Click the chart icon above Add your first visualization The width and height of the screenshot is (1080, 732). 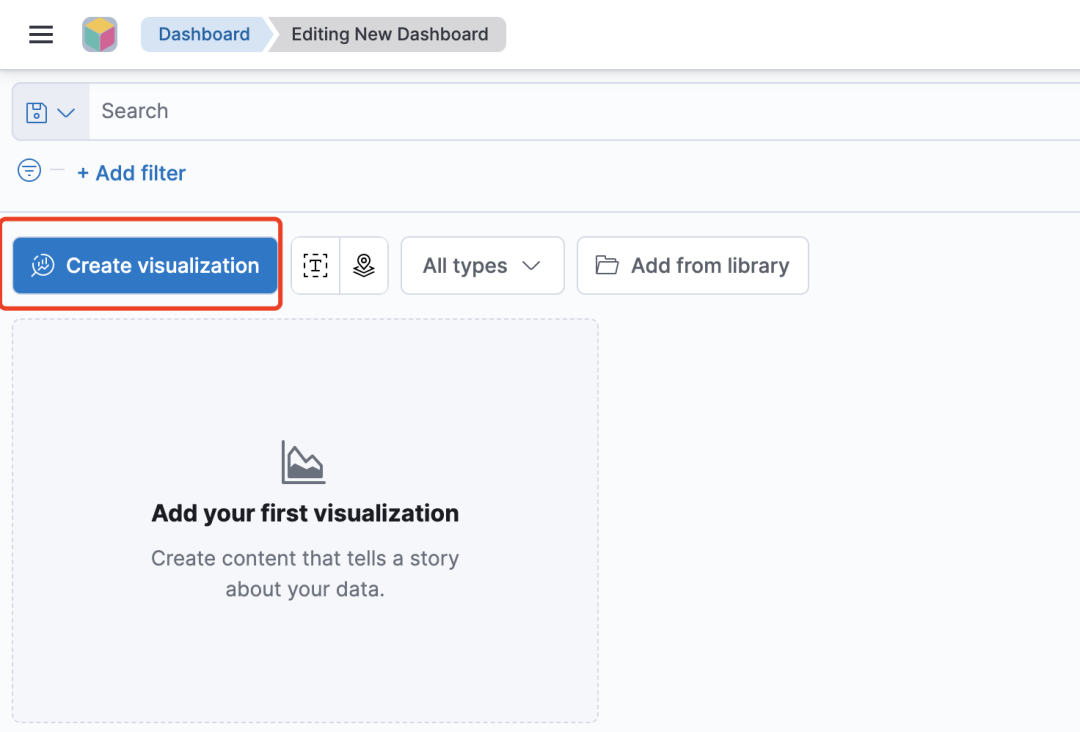(304, 462)
